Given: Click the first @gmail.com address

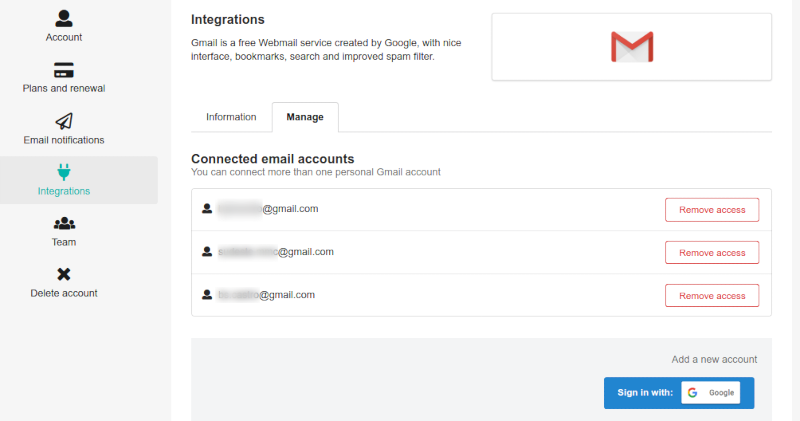Looking at the screenshot, I should click(x=268, y=209).
